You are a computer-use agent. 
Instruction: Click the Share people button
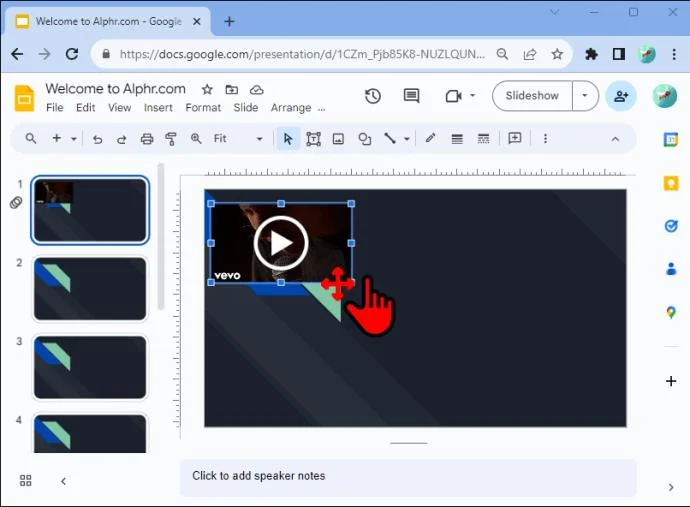coord(621,96)
